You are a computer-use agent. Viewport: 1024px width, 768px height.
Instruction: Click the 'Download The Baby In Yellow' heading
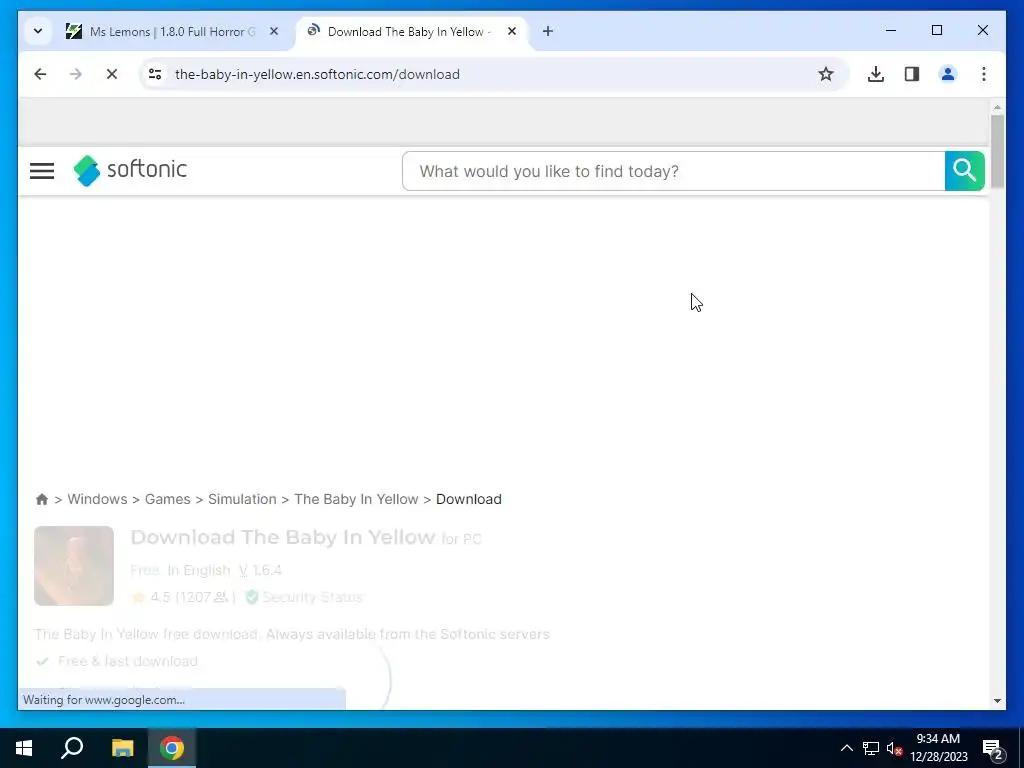[x=283, y=537]
